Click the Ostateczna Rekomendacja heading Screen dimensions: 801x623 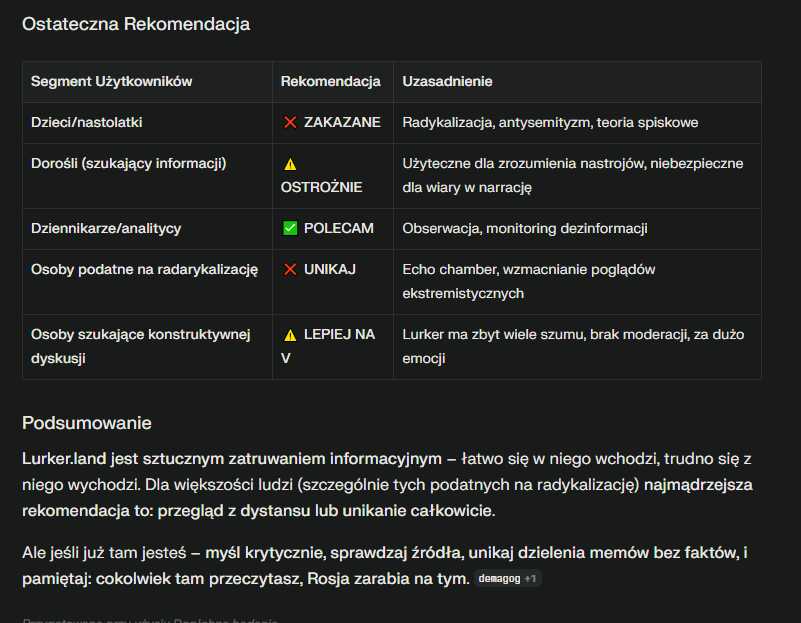[x=136, y=24]
